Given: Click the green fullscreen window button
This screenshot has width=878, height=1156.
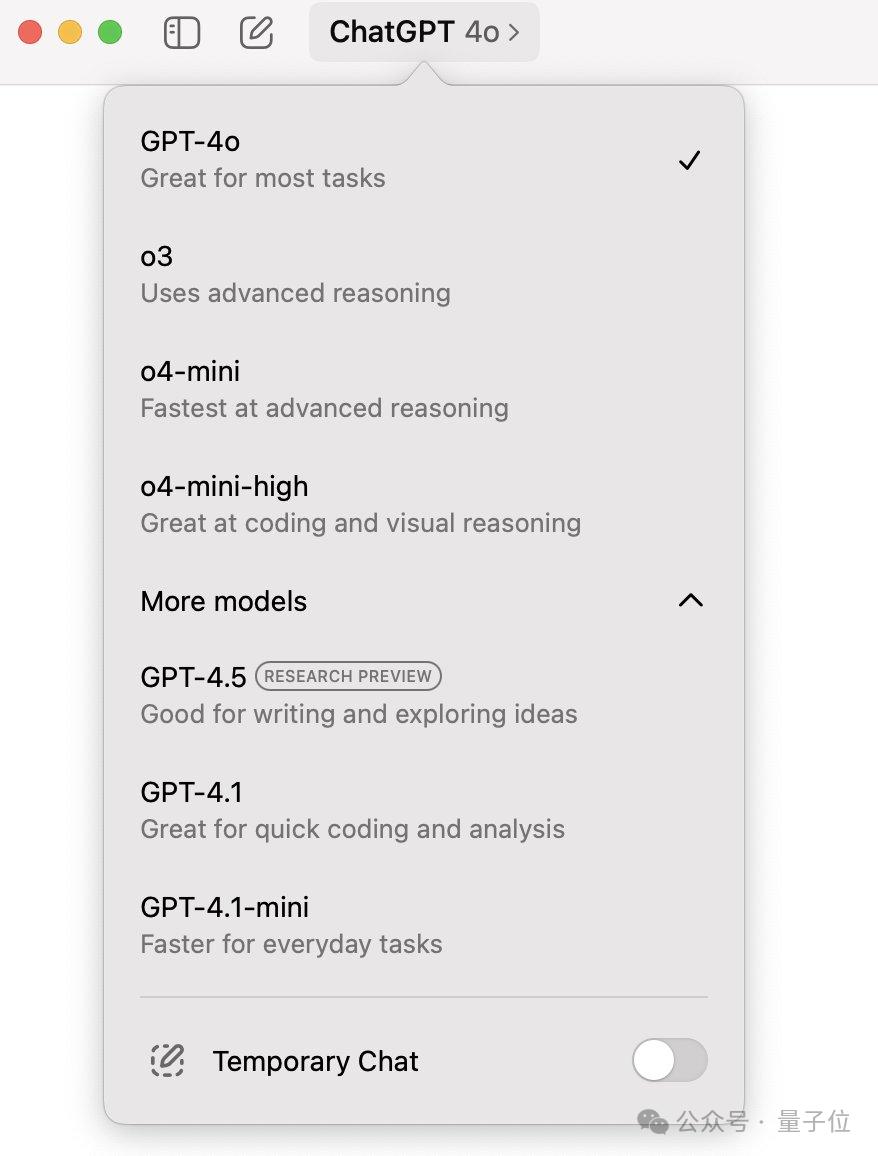Looking at the screenshot, I should click(110, 32).
